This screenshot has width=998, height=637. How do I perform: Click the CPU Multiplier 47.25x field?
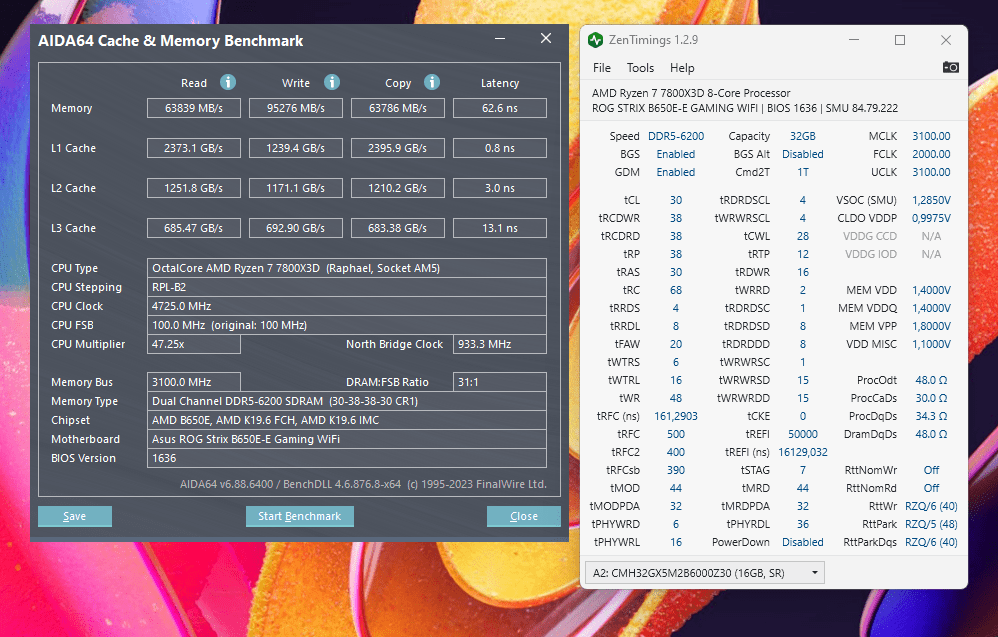(193, 344)
